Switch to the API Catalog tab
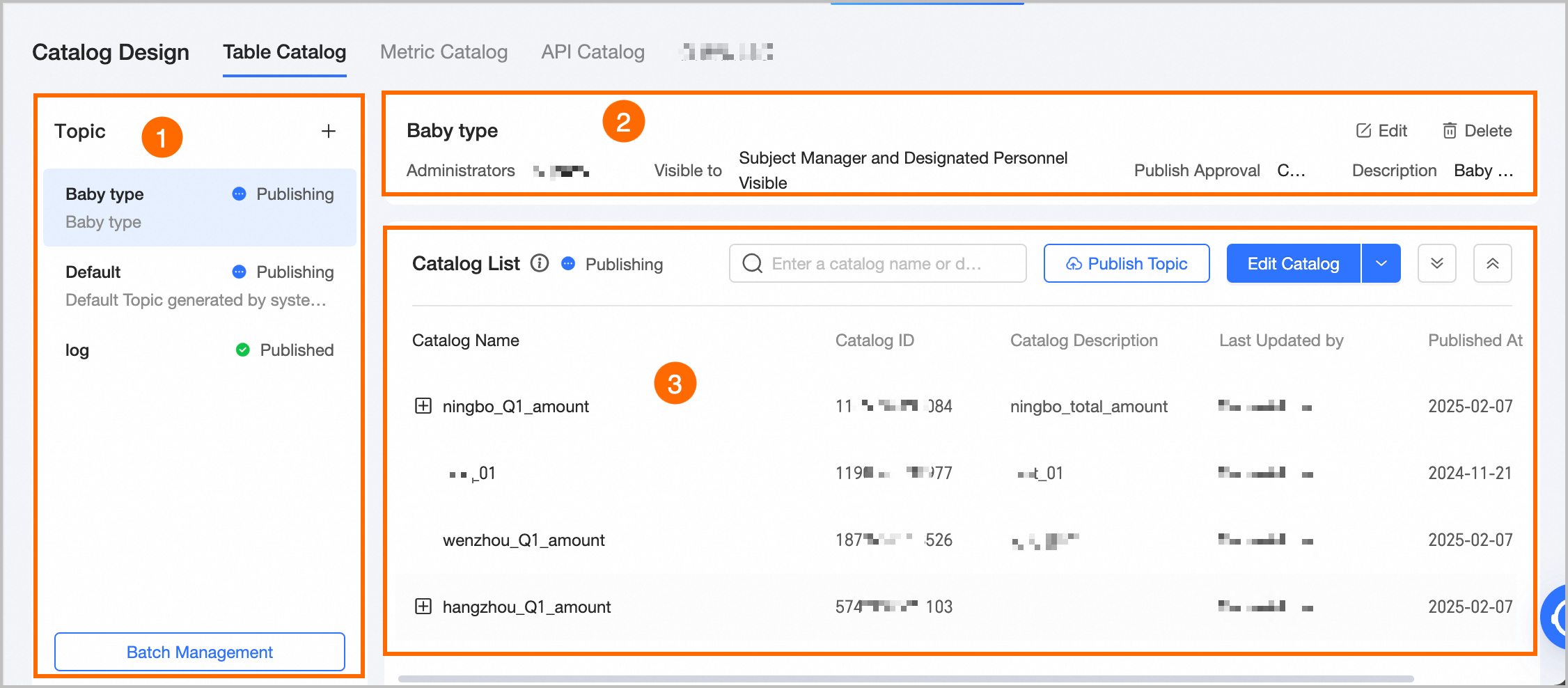This screenshot has height=688, width=1568. point(593,52)
